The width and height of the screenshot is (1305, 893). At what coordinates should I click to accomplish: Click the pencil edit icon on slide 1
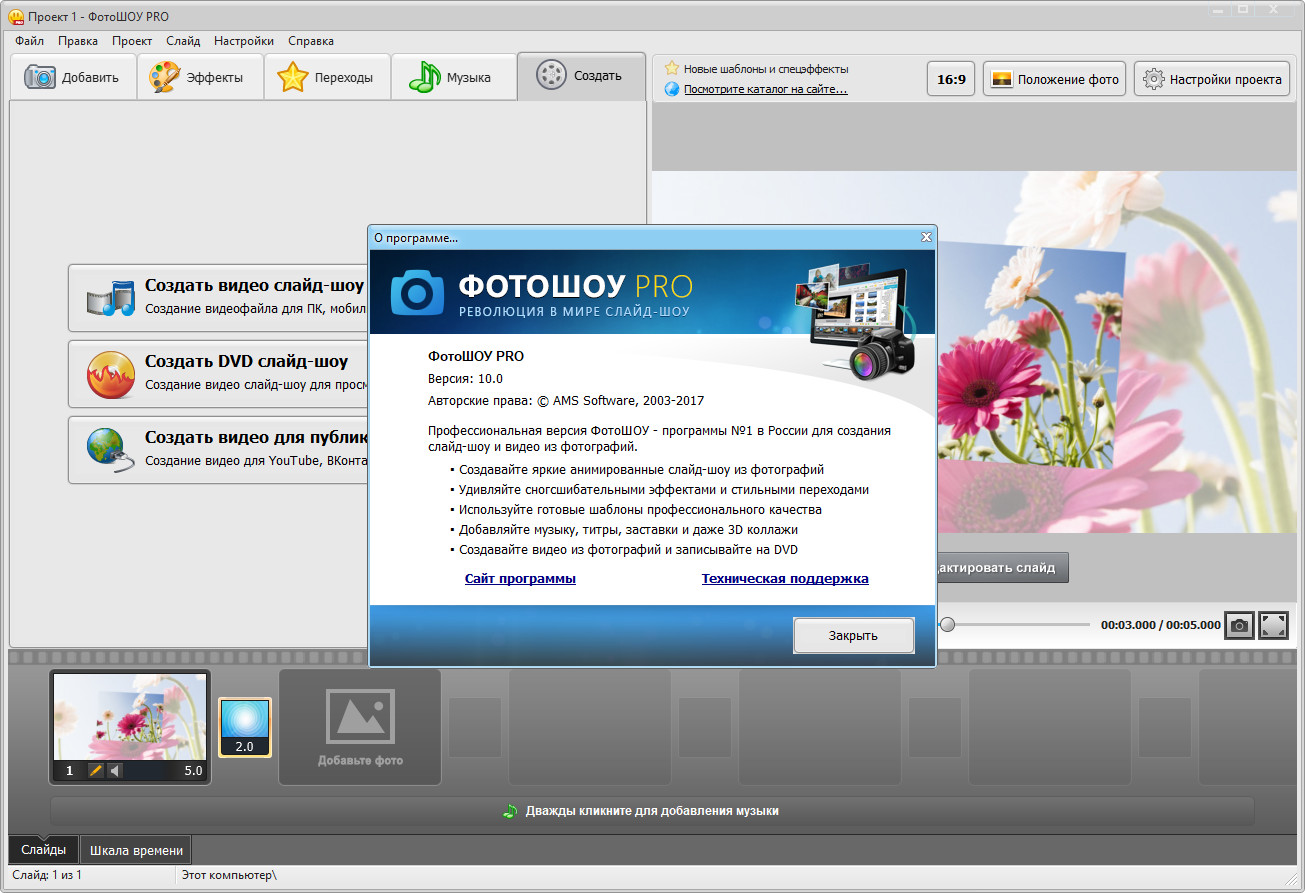pyautogui.click(x=96, y=770)
